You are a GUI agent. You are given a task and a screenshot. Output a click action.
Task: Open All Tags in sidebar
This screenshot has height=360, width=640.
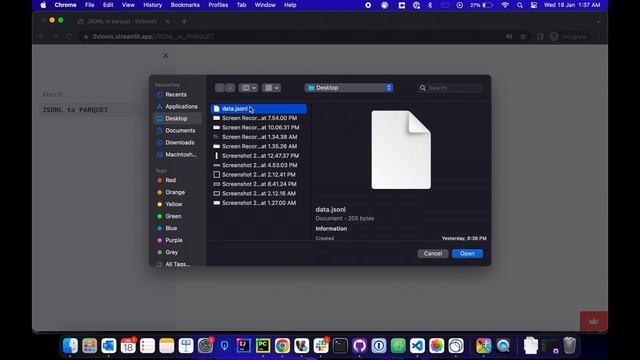point(176,264)
